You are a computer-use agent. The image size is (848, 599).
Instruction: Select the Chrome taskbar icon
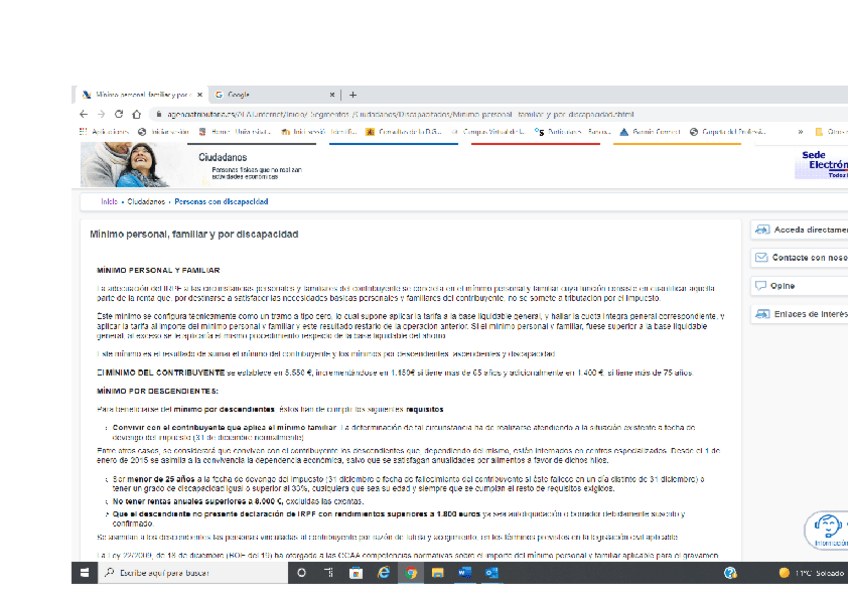[x=410, y=573]
